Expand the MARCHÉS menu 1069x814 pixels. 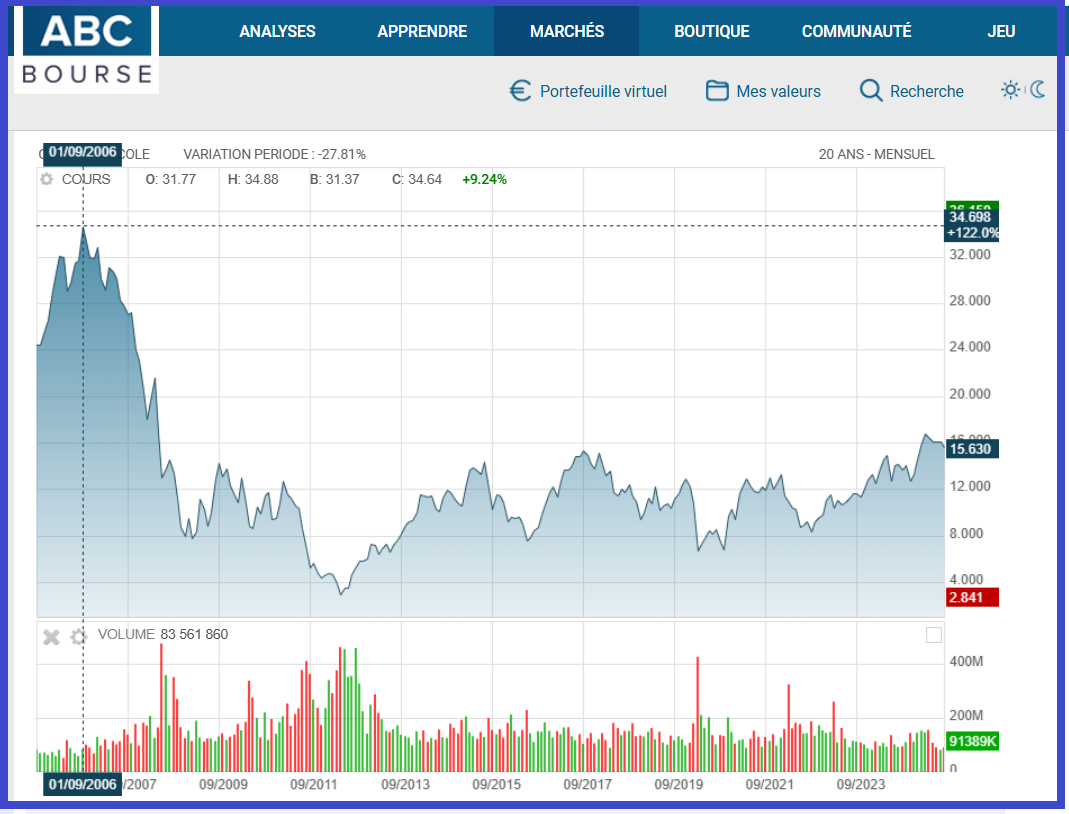pos(567,31)
